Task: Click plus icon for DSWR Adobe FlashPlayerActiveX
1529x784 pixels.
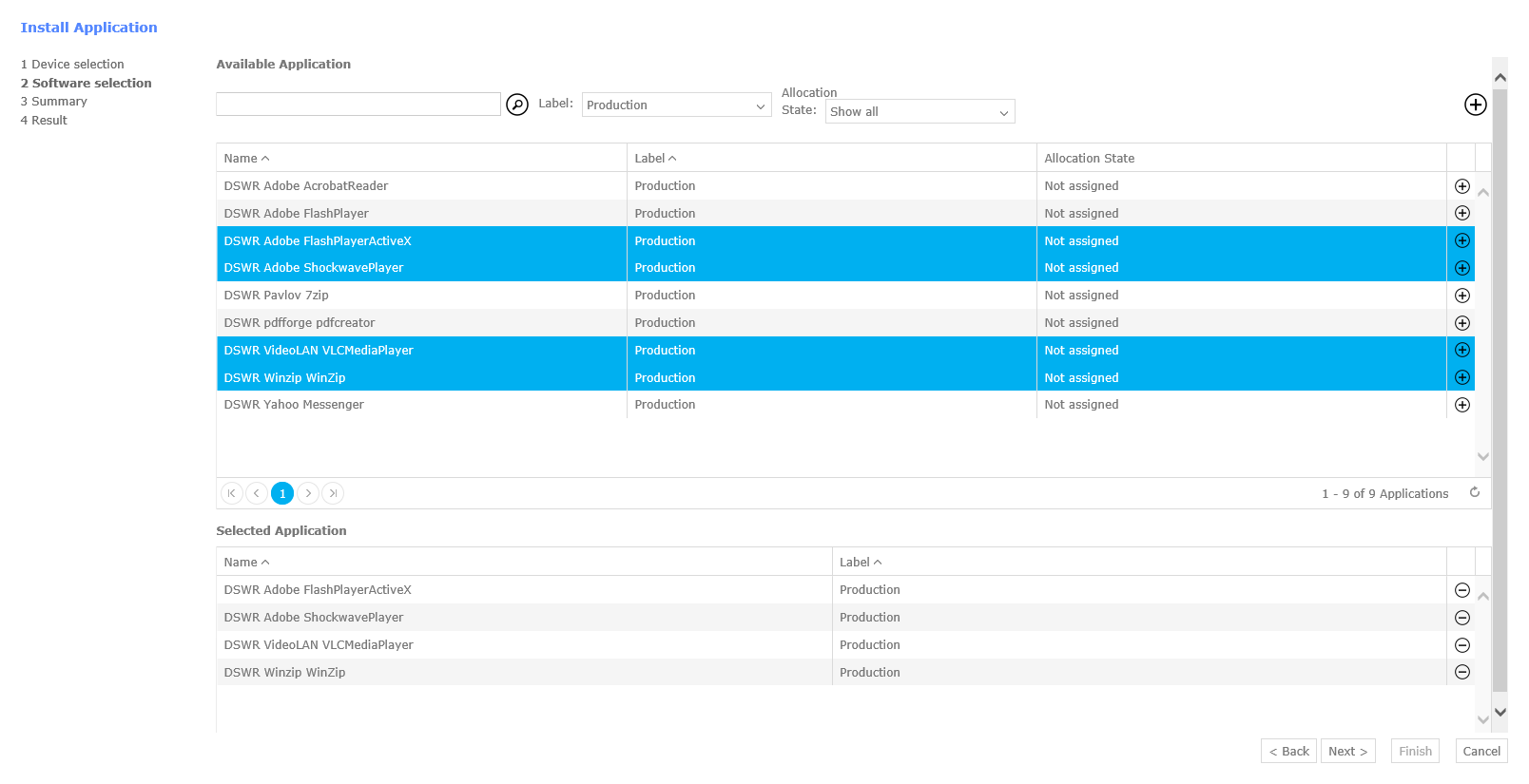Action: [1462, 240]
